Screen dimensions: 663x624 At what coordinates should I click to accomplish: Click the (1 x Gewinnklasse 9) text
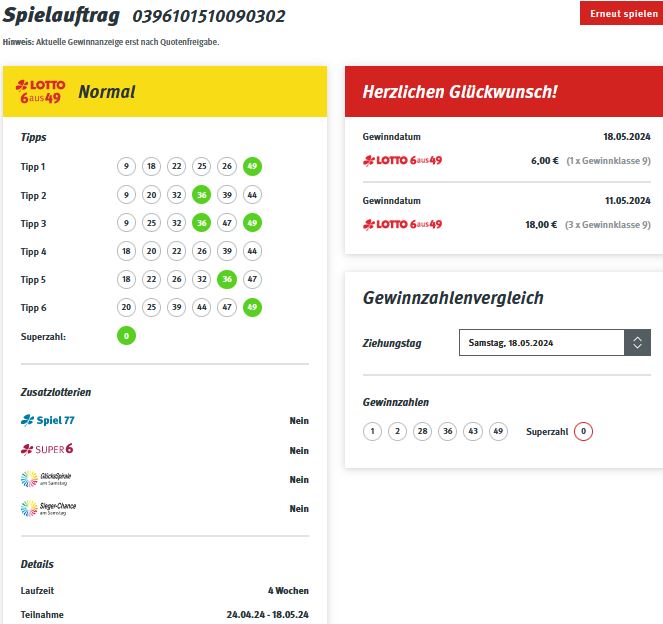[608, 161]
